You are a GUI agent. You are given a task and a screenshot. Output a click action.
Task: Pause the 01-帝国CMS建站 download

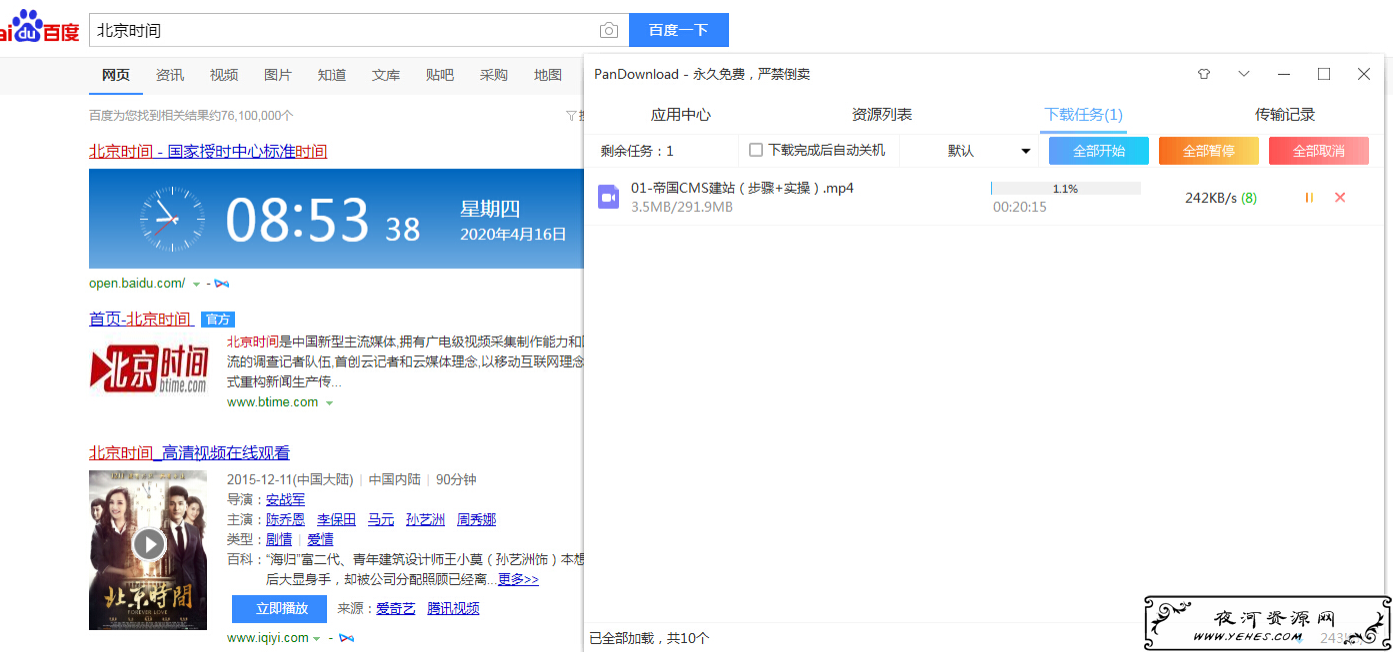pos(1309,198)
